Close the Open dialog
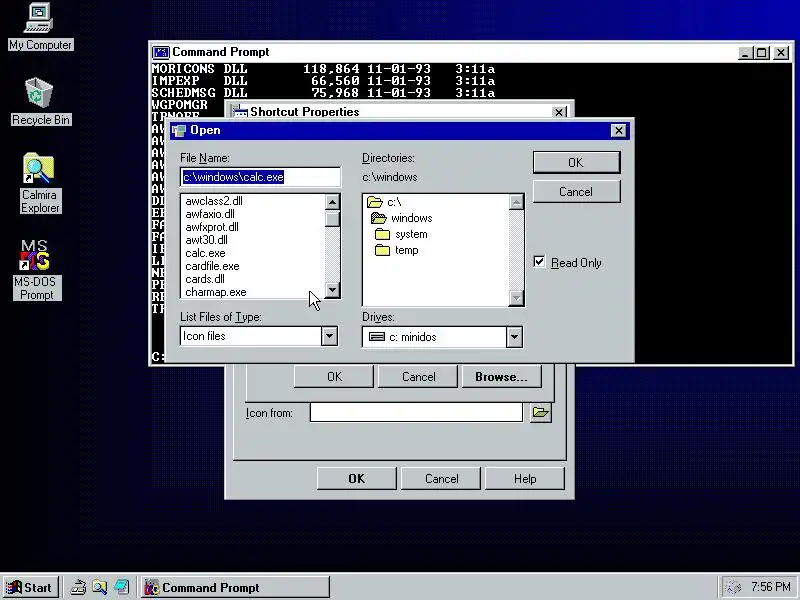Screen dimensions: 800x600 click(618, 131)
